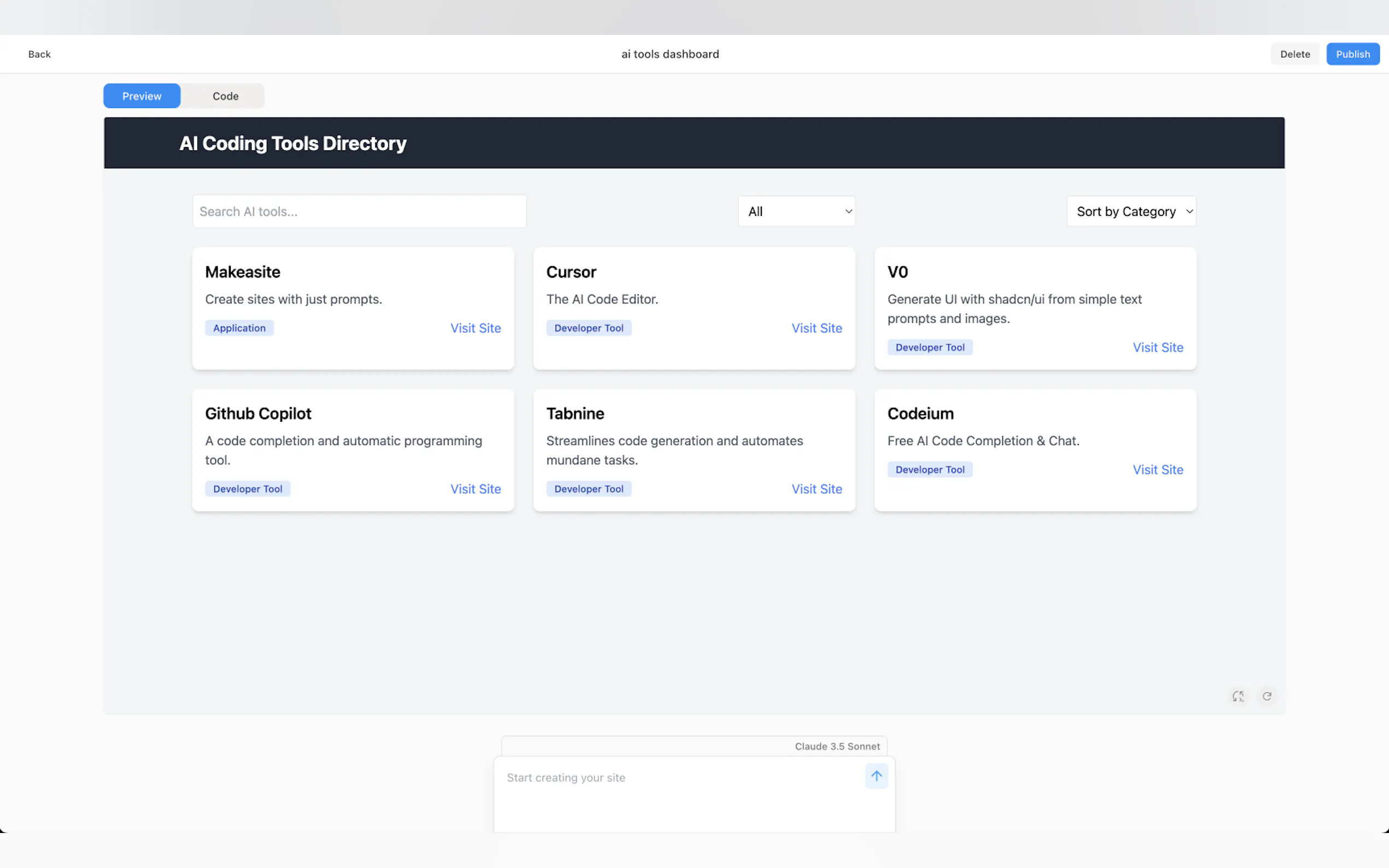The width and height of the screenshot is (1389, 868).
Task: Click the Claude 3.5 Sonnet model label
Action: (837, 746)
